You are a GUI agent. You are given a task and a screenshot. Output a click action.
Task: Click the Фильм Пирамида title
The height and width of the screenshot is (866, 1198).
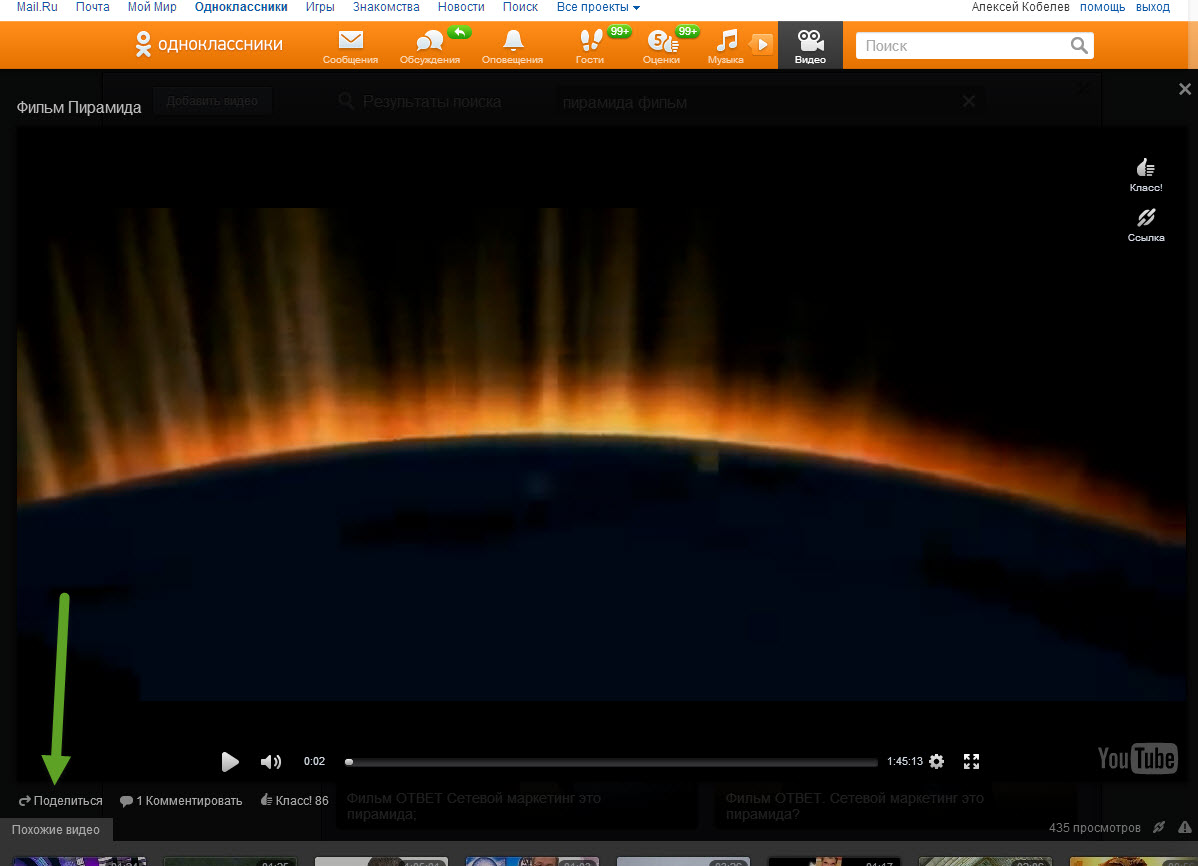click(x=79, y=107)
